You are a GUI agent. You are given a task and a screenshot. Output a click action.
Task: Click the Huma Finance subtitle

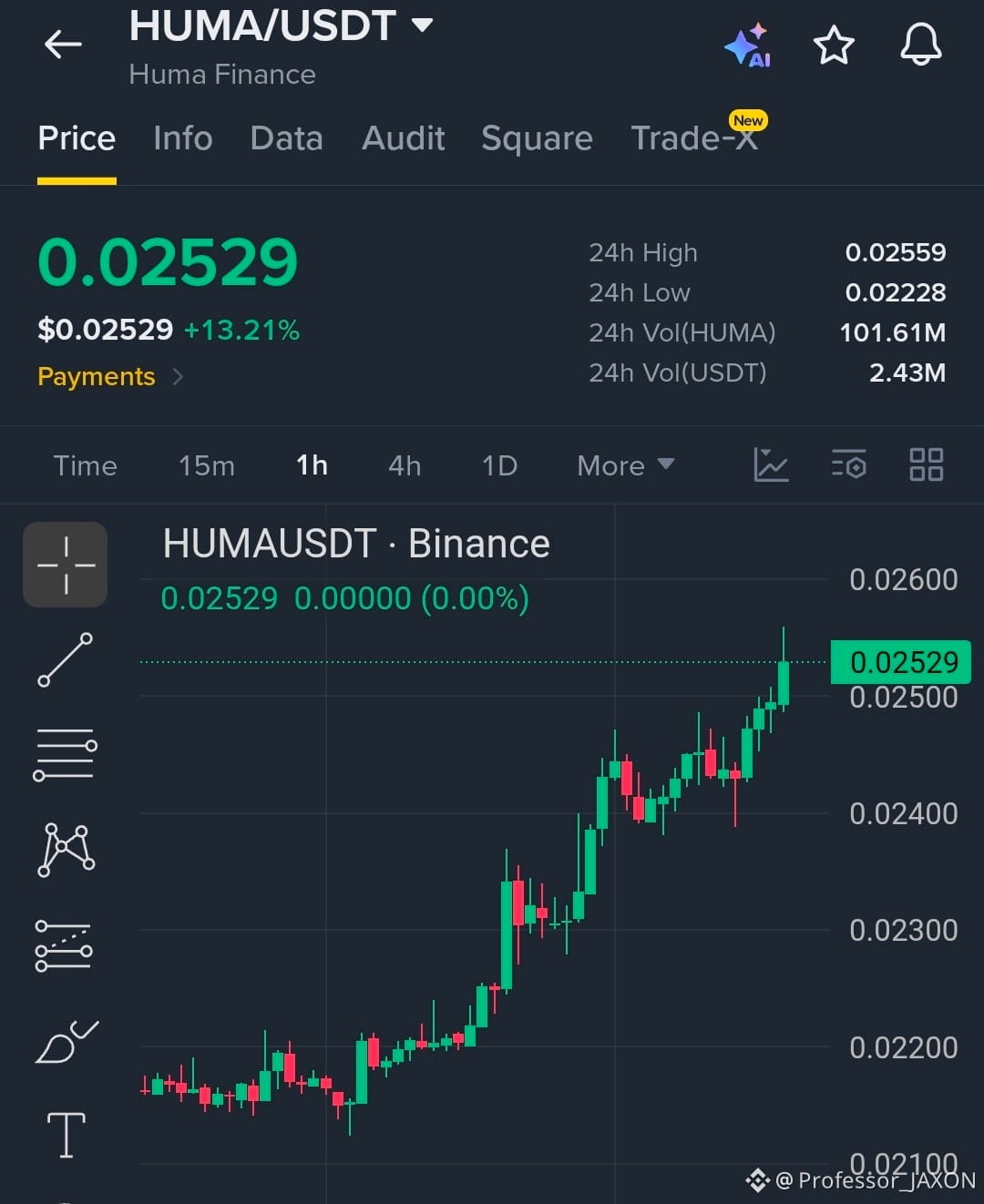tap(222, 74)
